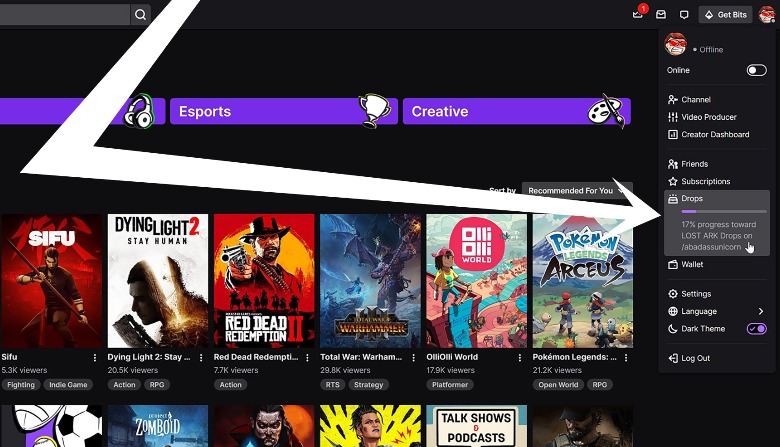The image size is (780, 447).
Task: Open Creator Dashboard from menu
Action: (x=714, y=135)
